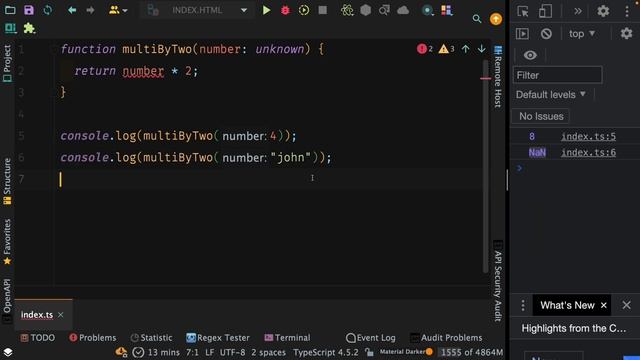This screenshot has height=360, width=640.
Task: Save all files with floppy disk icon
Action: click(29, 10)
